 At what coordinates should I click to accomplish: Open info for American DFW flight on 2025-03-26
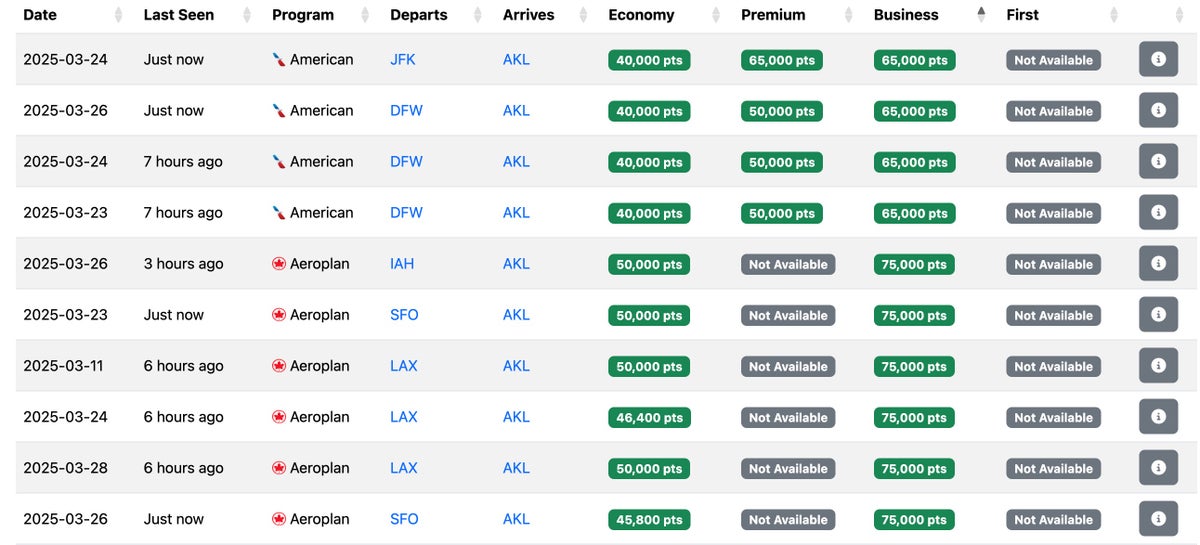(x=1158, y=110)
